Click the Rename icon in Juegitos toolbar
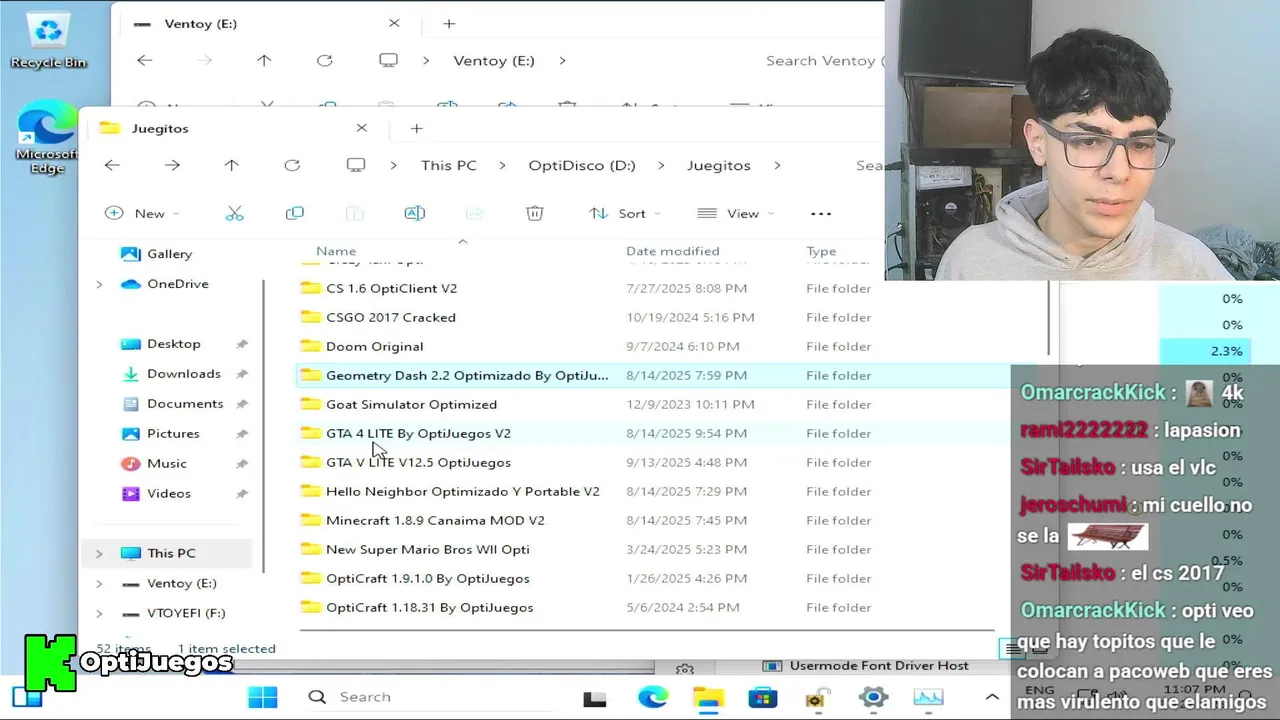 pyautogui.click(x=414, y=213)
